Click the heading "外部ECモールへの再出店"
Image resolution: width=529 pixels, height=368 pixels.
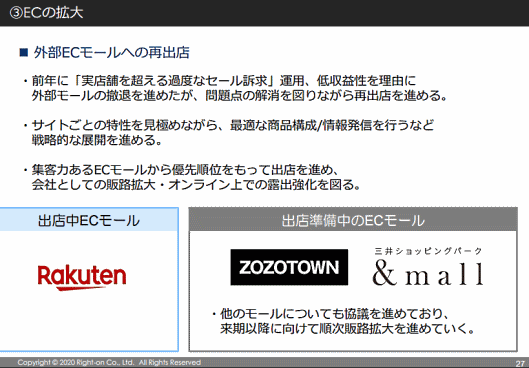111,53
